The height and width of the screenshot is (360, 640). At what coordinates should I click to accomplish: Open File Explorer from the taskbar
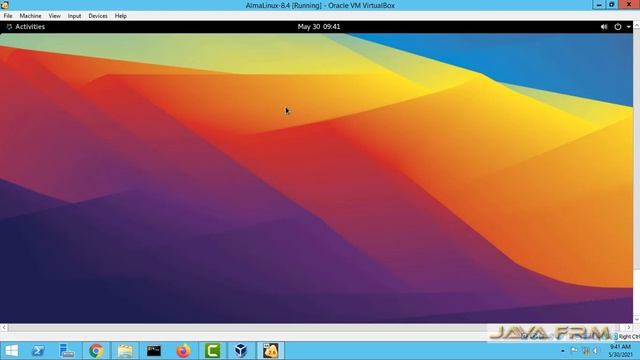click(x=125, y=351)
